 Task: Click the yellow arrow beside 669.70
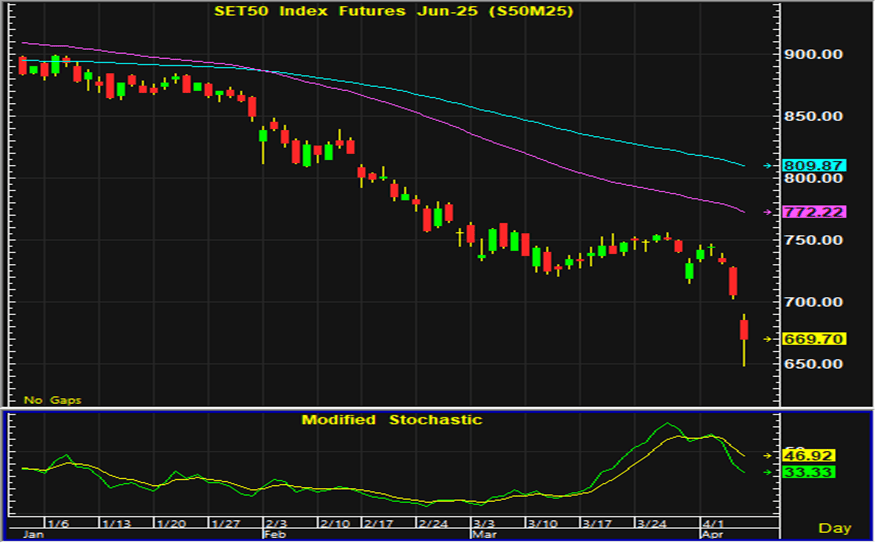point(767,339)
